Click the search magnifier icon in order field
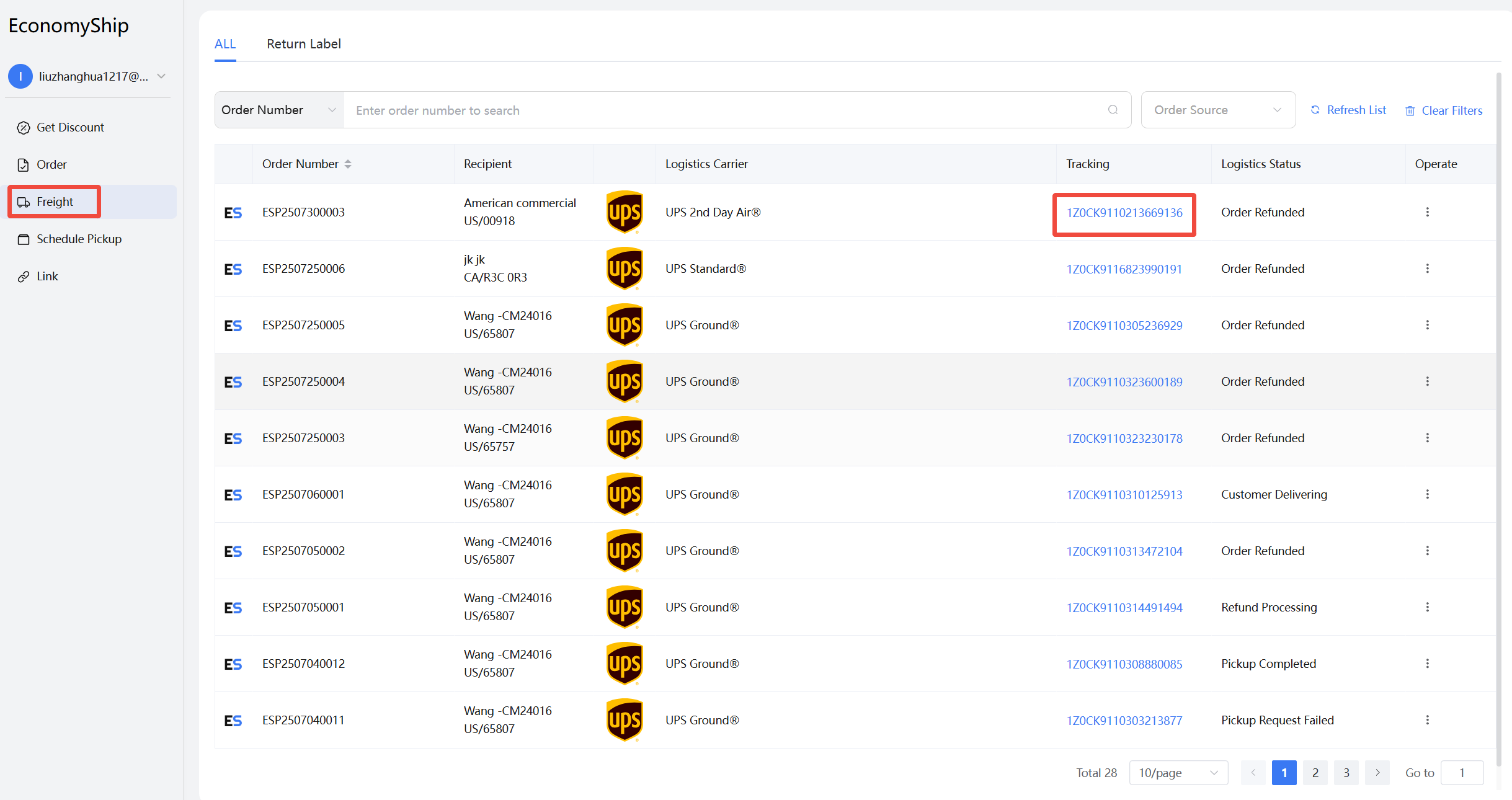Screen dimensions: 1512x800 [1113, 110]
